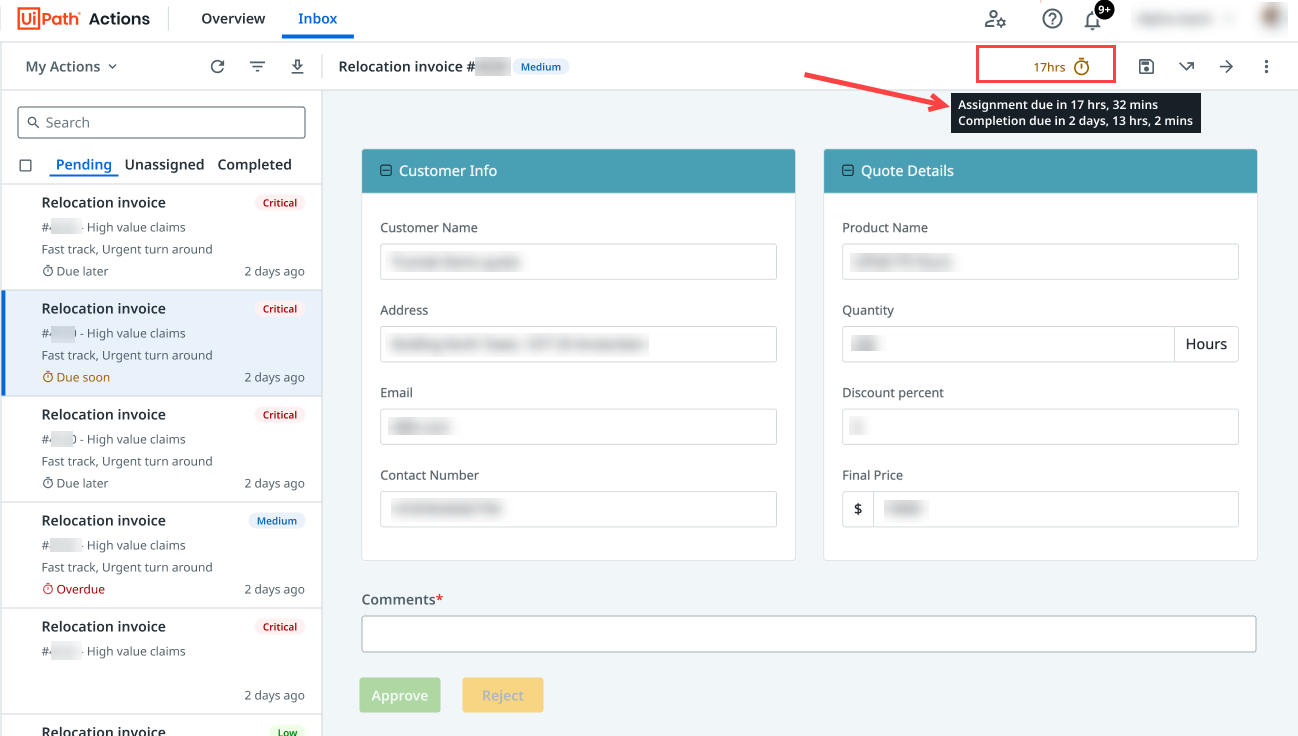Screen dimensions: 1298x736
Task: Click the download/export actions icon
Action: tap(297, 67)
